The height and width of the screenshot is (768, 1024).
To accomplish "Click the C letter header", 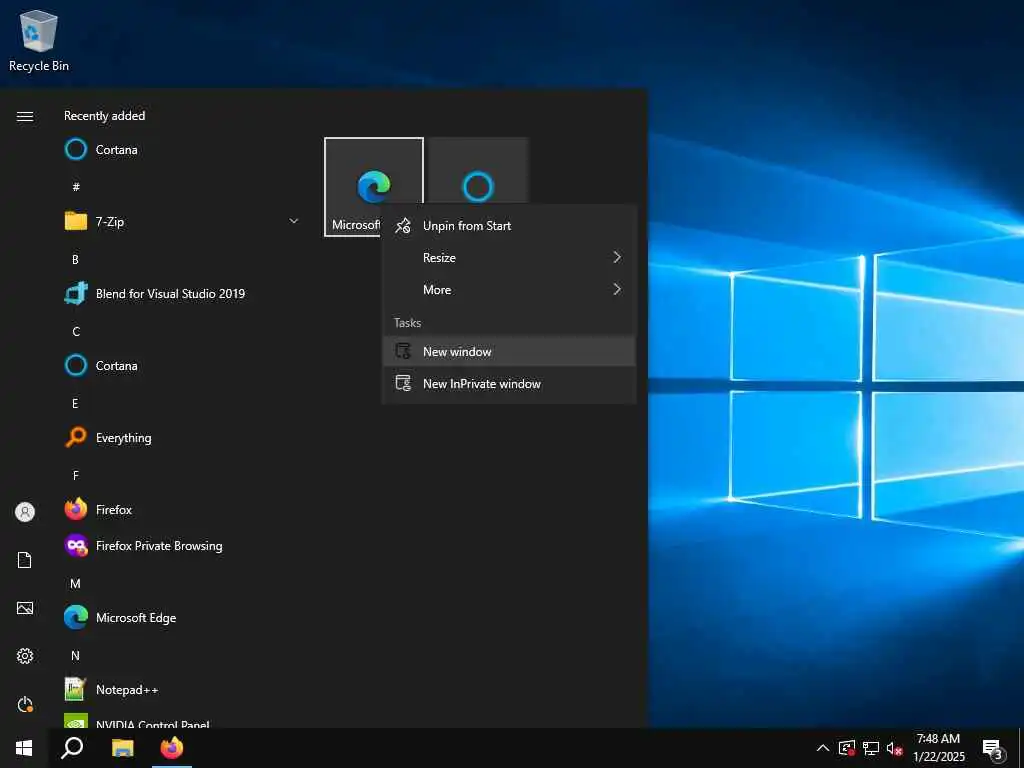I will (76, 332).
